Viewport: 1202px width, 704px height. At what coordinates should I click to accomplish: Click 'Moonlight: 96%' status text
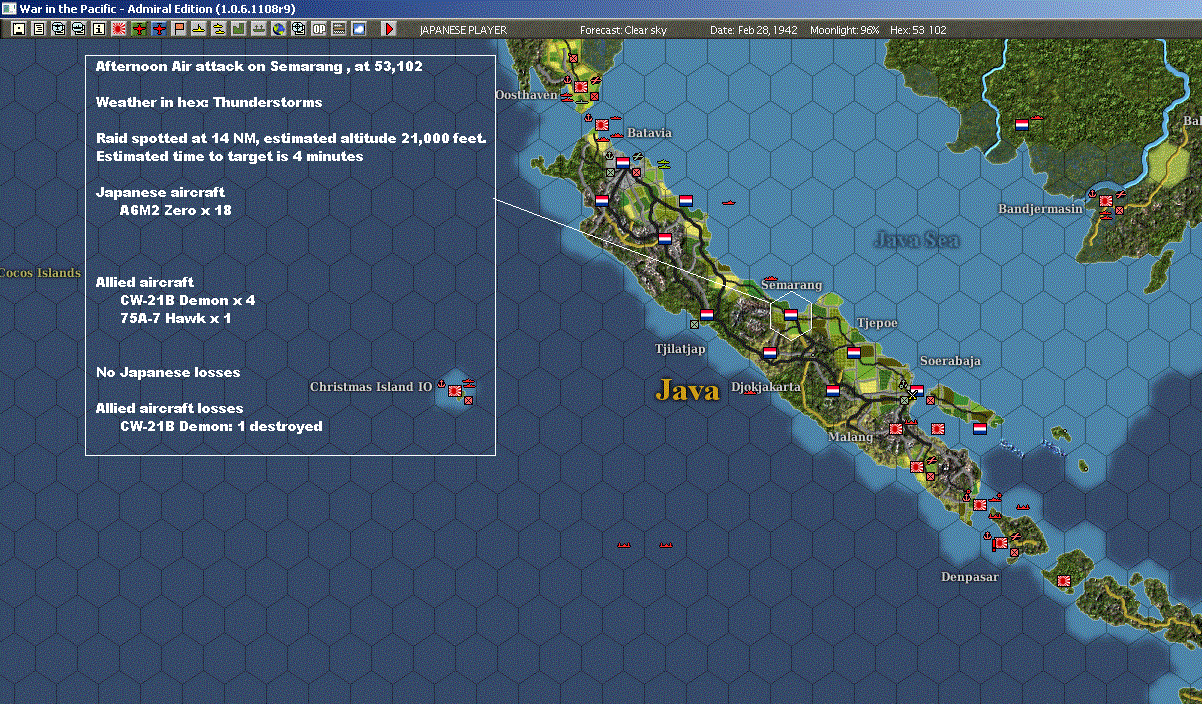coord(845,30)
